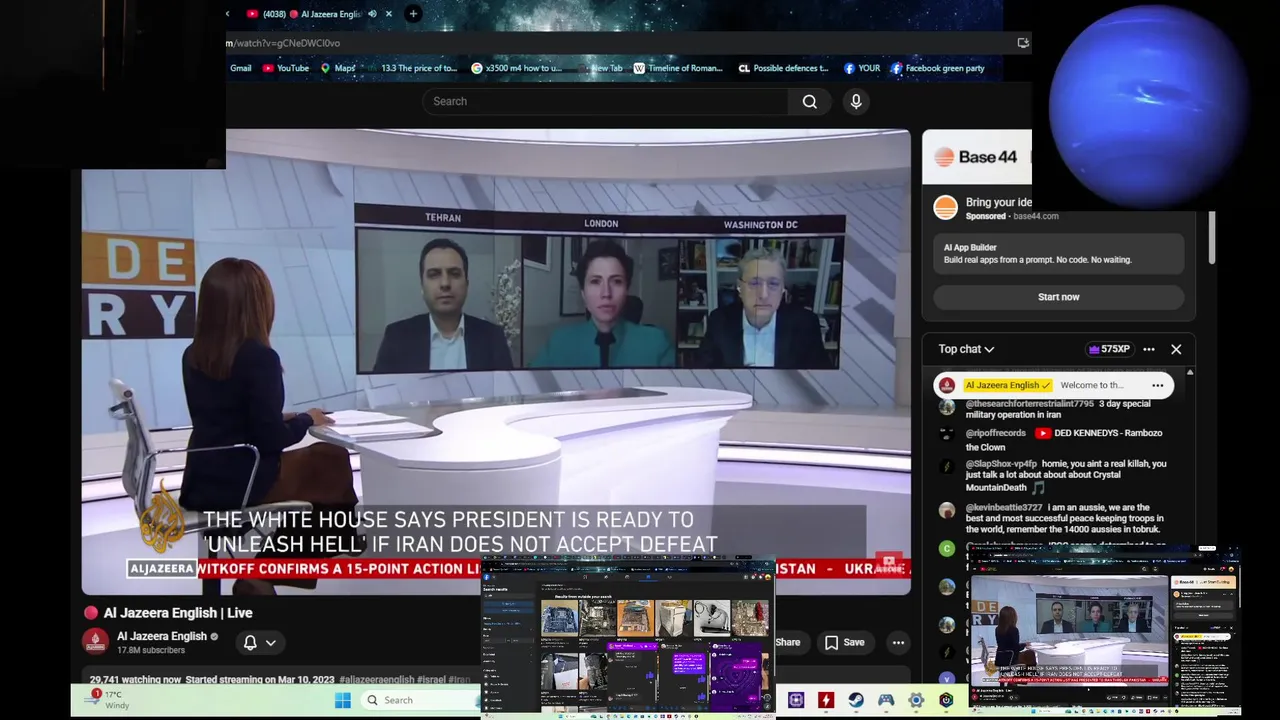Open a new browser tab
The image size is (1280, 720).
(413, 14)
